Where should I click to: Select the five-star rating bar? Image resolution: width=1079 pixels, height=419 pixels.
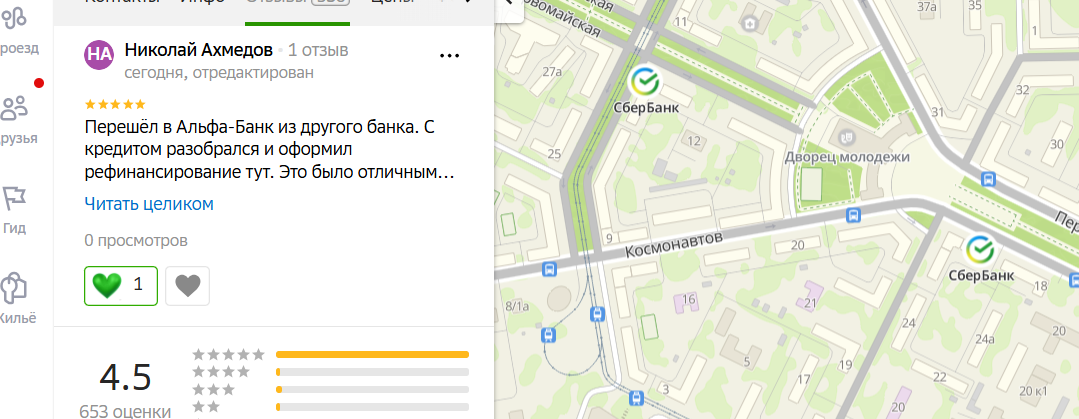[x=372, y=354]
